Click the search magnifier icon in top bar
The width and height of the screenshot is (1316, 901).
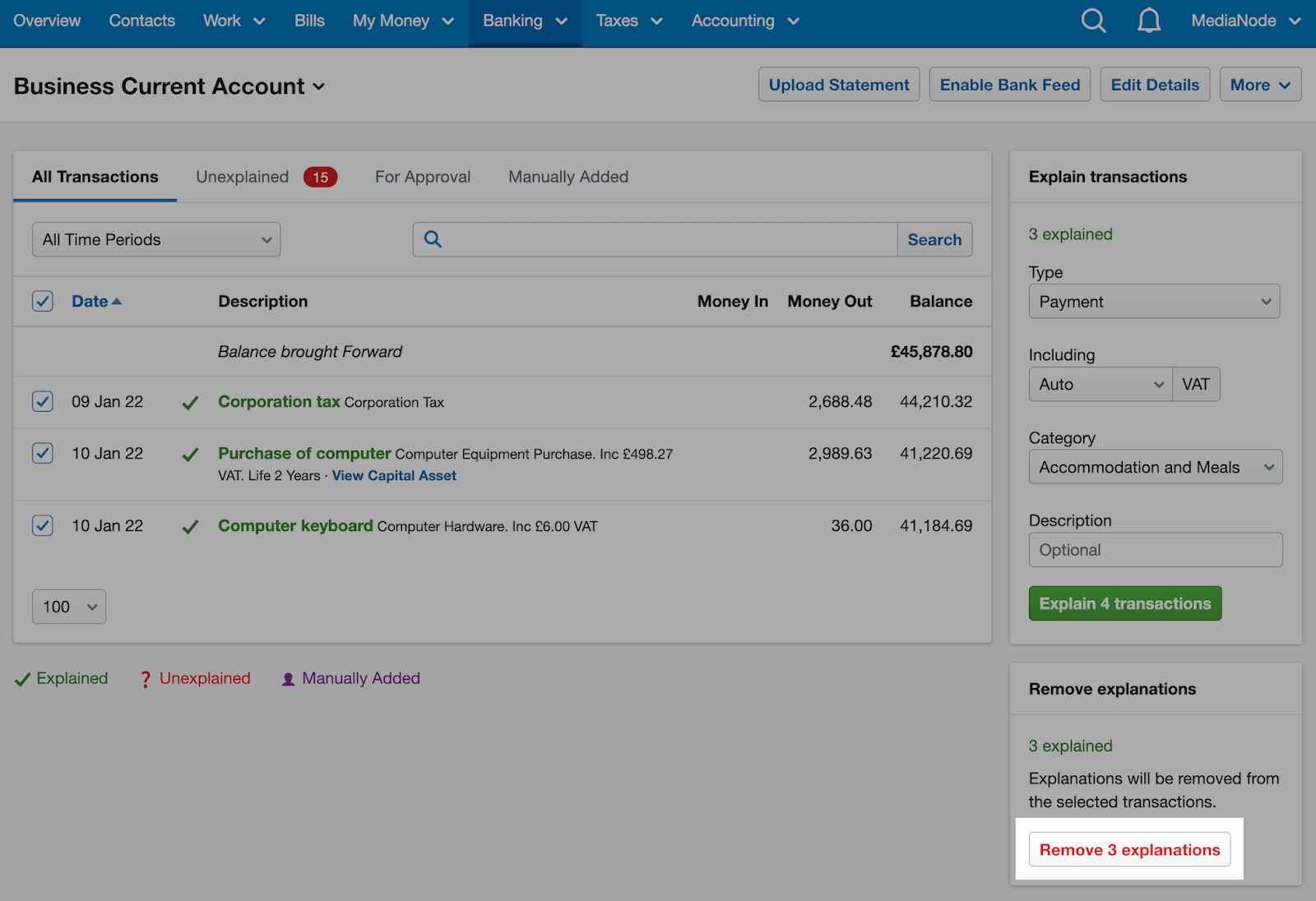click(1093, 21)
